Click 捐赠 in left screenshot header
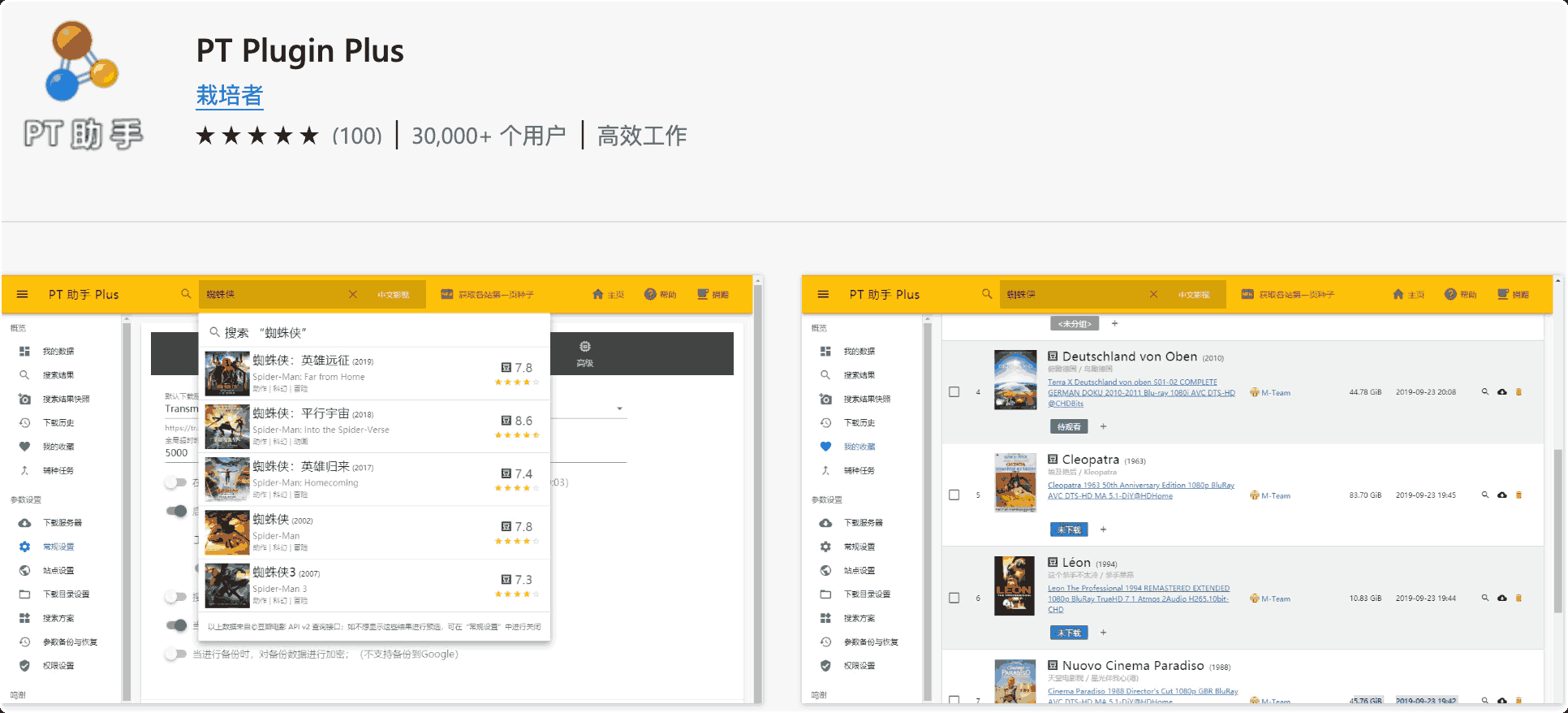Screen dimensions: 1568x713 click(713, 295)
